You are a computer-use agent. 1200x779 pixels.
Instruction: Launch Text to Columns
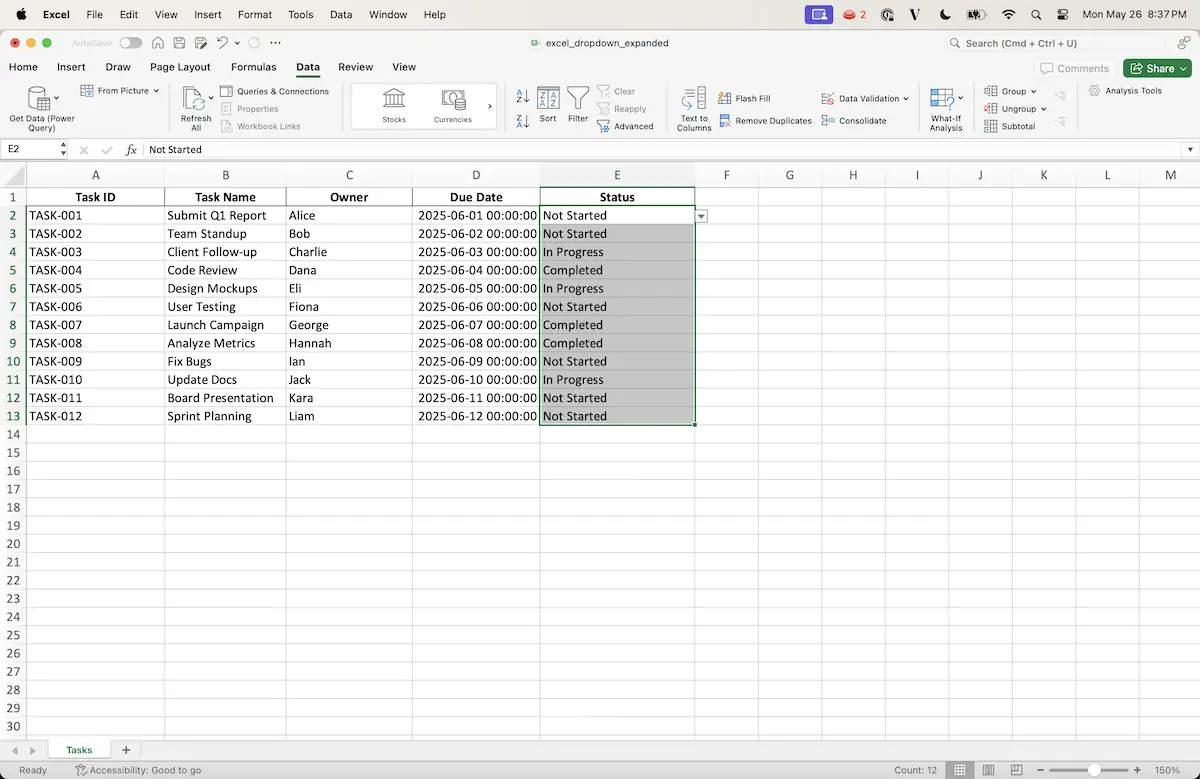click(x=694, y=109)
